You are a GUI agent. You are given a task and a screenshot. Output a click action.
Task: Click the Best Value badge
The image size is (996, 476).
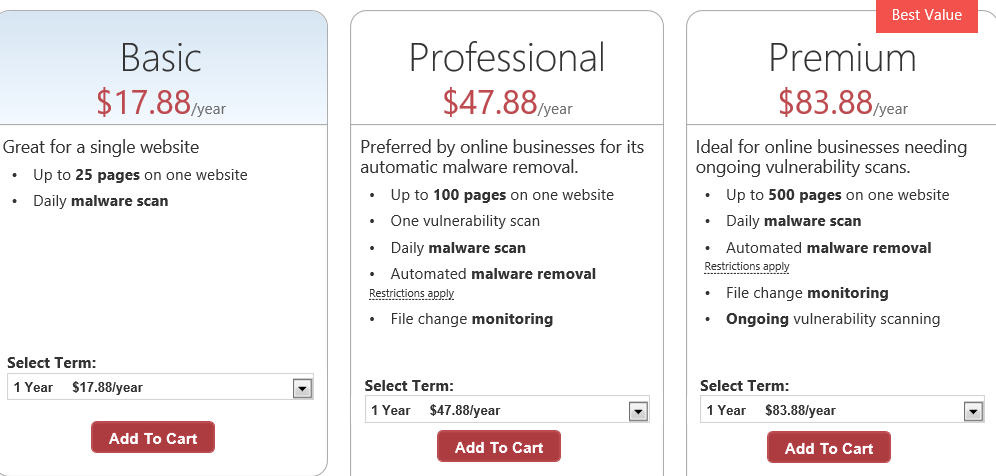pyautogui.click(x=927, y=15)
